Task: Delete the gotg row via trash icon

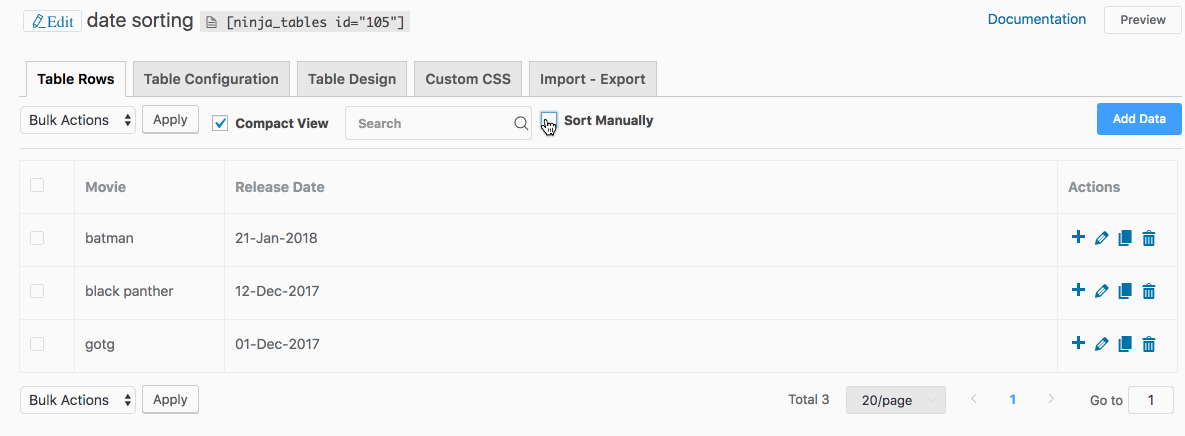Action: (1149, 344)
